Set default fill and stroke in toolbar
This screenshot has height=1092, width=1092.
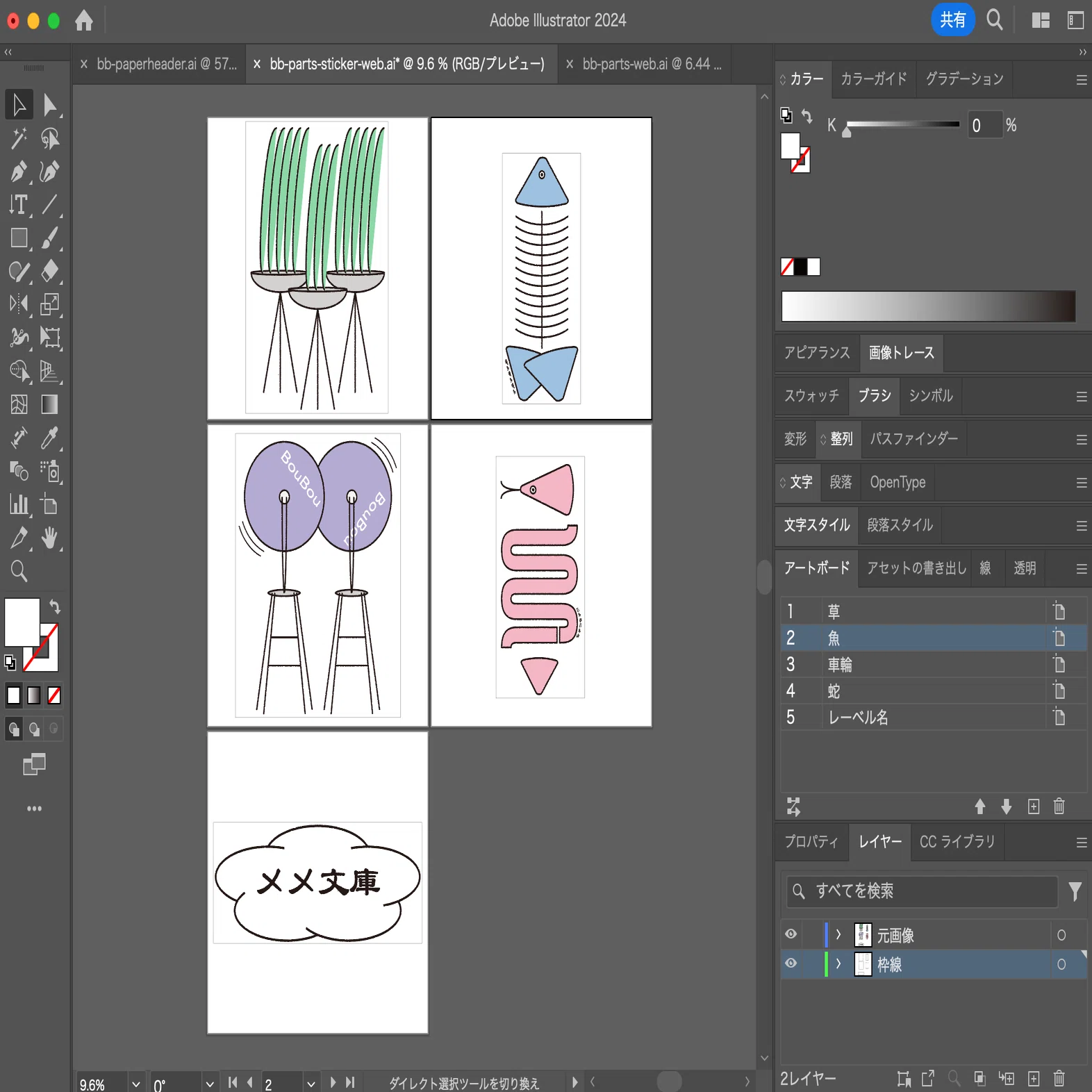(10, 663)
